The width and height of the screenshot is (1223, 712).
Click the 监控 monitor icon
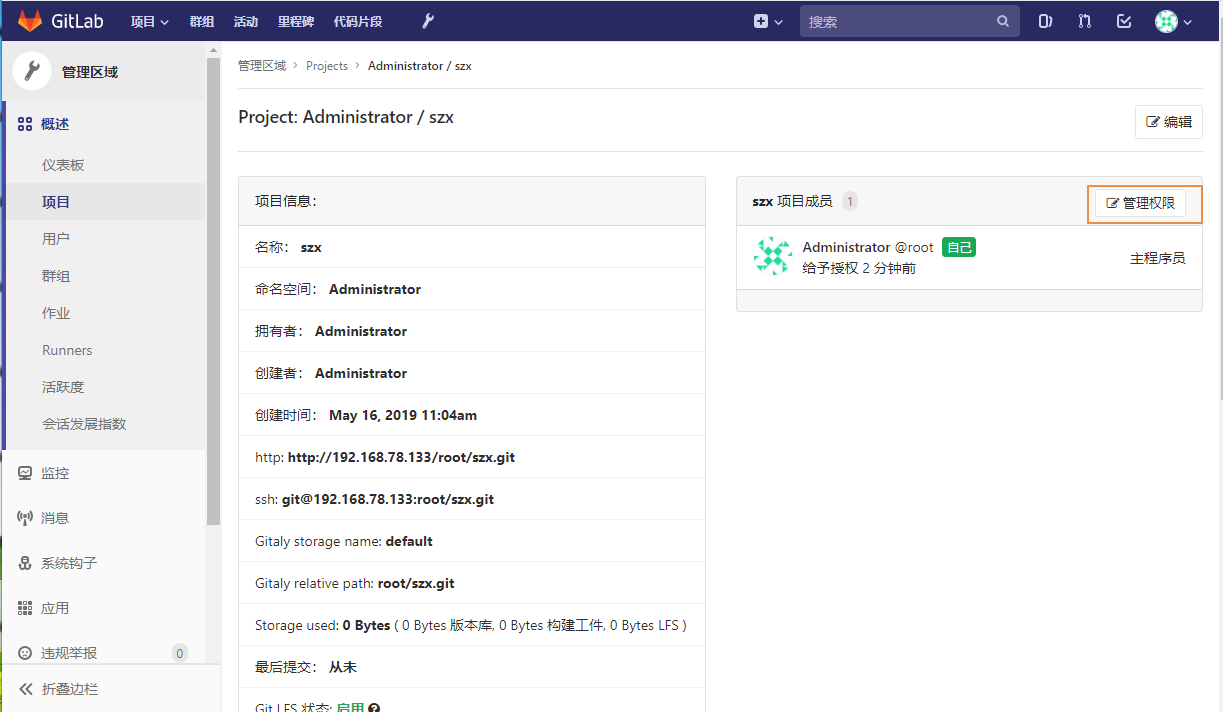(x=25, y=473)
